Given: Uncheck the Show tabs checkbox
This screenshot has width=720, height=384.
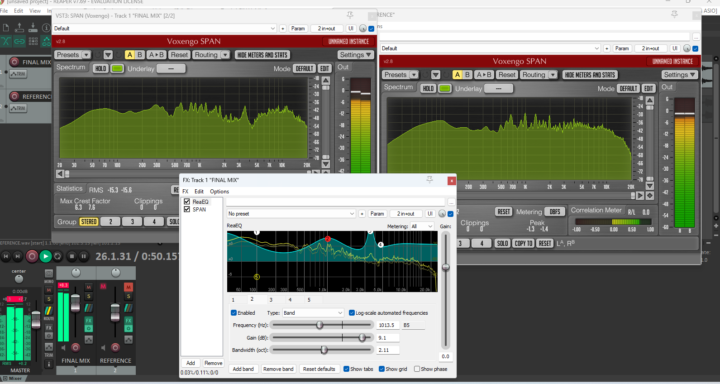Looking at the screenshot, I should click(347, 369).
